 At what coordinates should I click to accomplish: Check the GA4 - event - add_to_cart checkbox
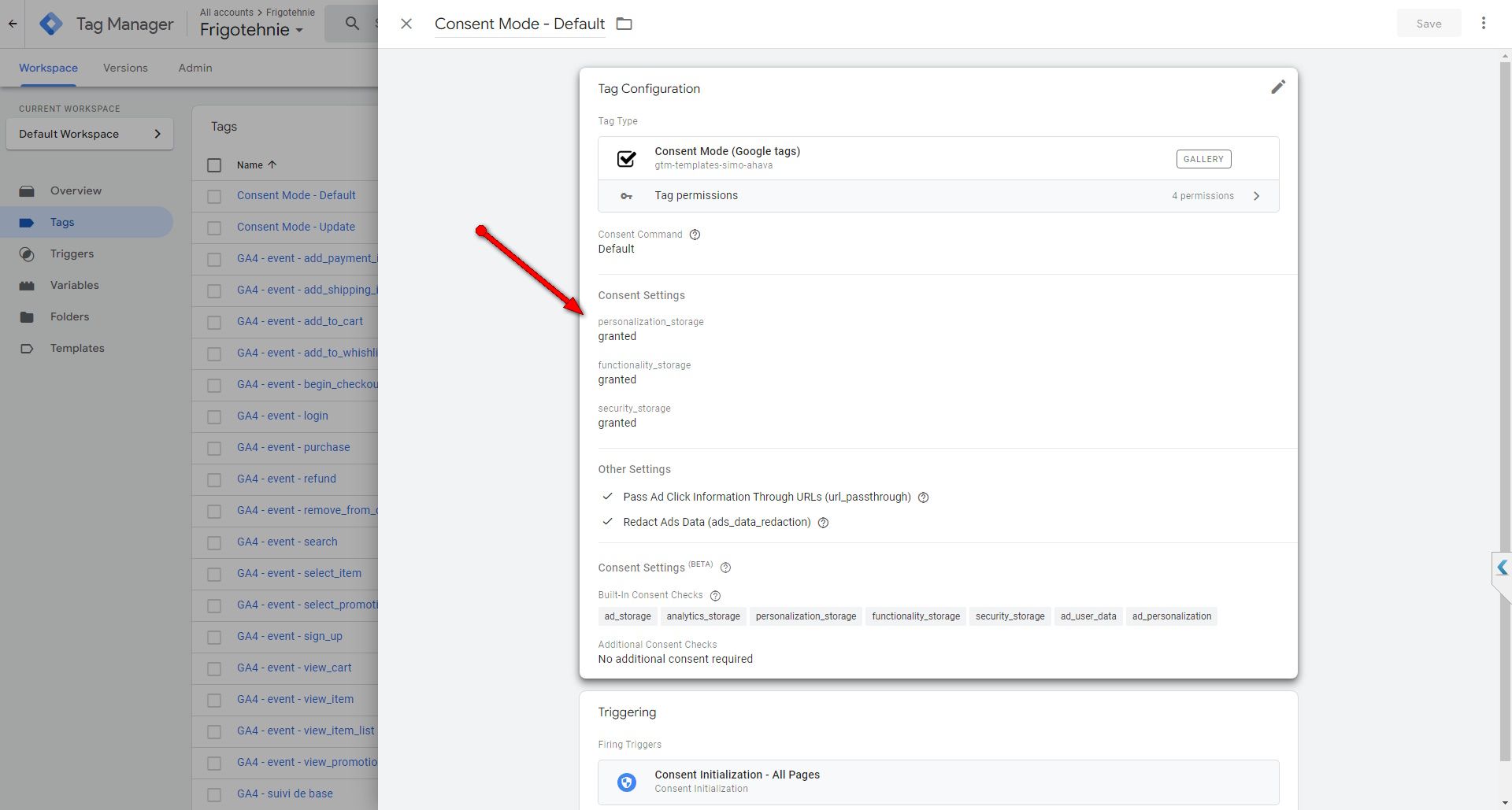coord(214,322)
